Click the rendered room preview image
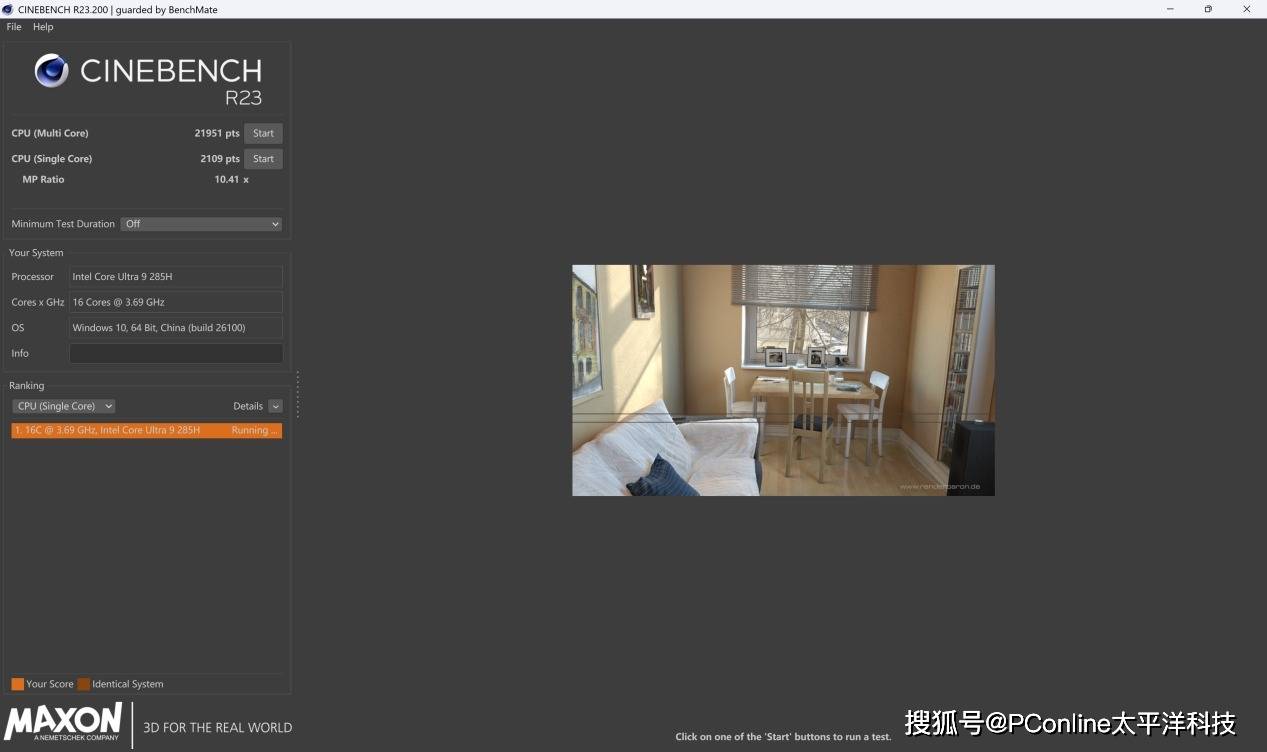The width and height of the screenshot is (1267, 752). tap(783, 380)
